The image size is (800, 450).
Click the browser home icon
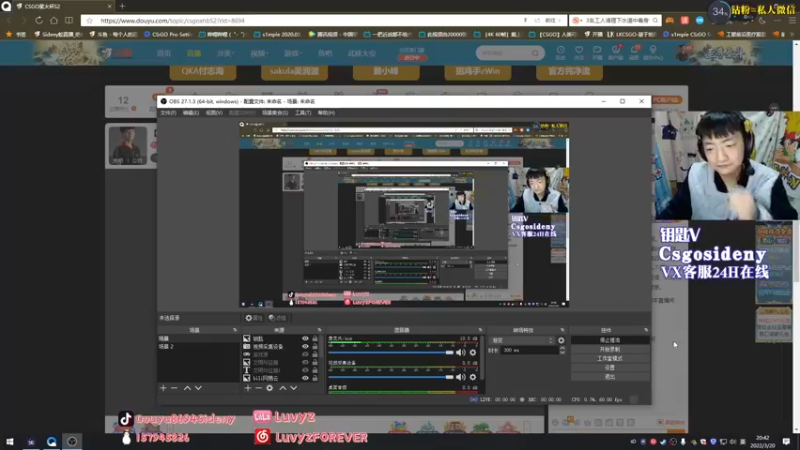coord(54,20)
